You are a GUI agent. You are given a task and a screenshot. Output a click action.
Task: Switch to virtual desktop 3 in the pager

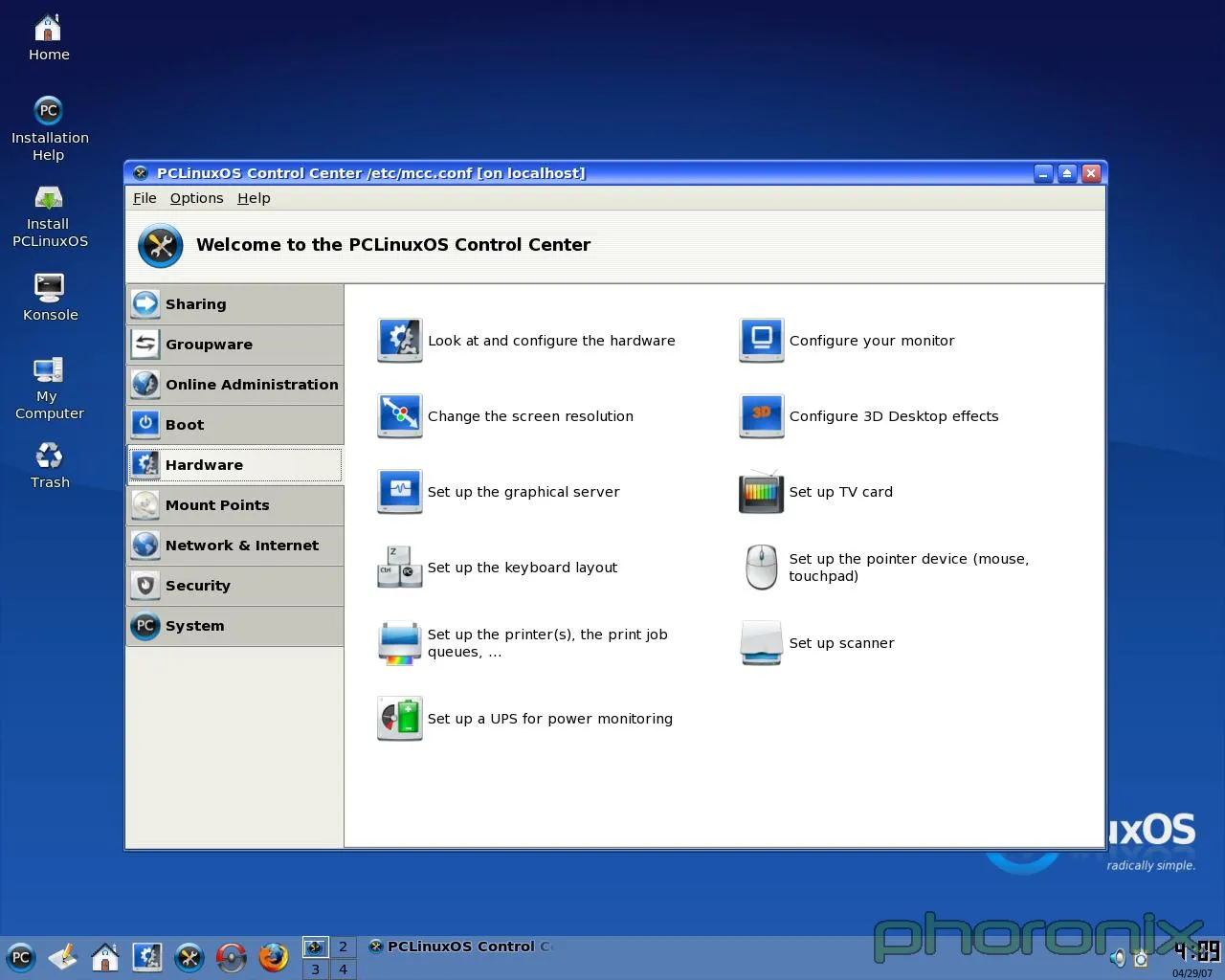[315, 969]
